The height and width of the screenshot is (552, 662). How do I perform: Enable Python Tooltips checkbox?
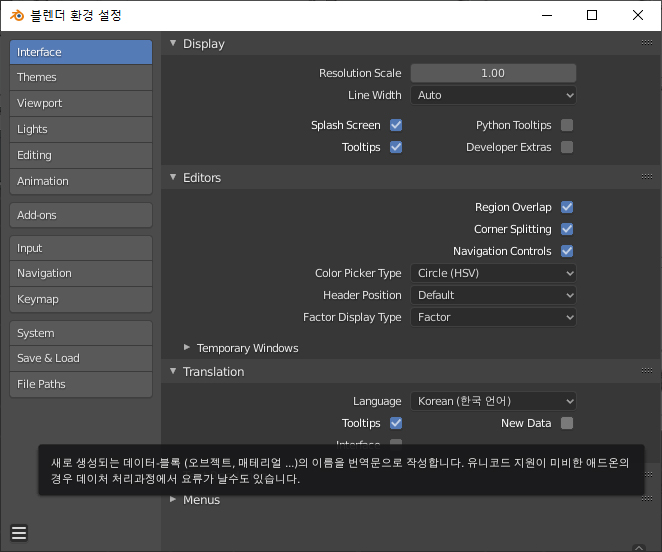[567, 125]
